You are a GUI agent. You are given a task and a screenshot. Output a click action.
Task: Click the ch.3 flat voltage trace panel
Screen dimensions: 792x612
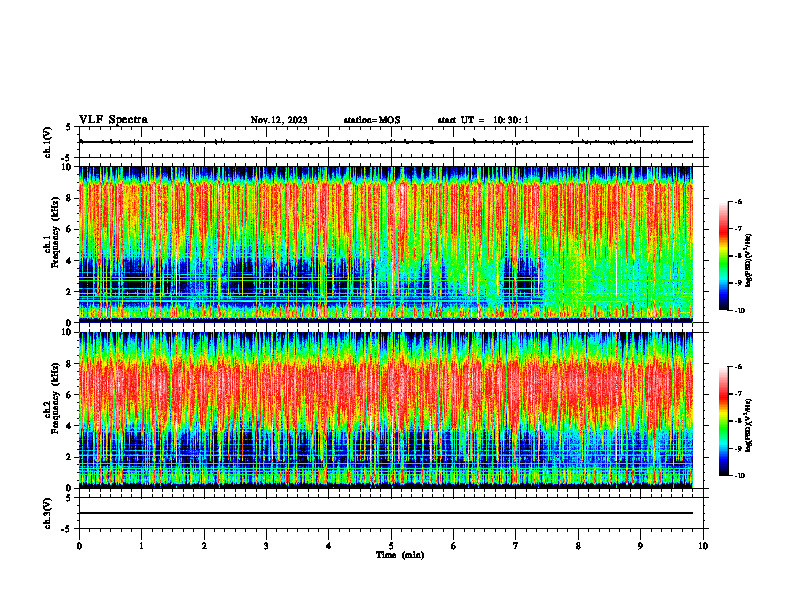pyautogui.click(x=391, y=513)
